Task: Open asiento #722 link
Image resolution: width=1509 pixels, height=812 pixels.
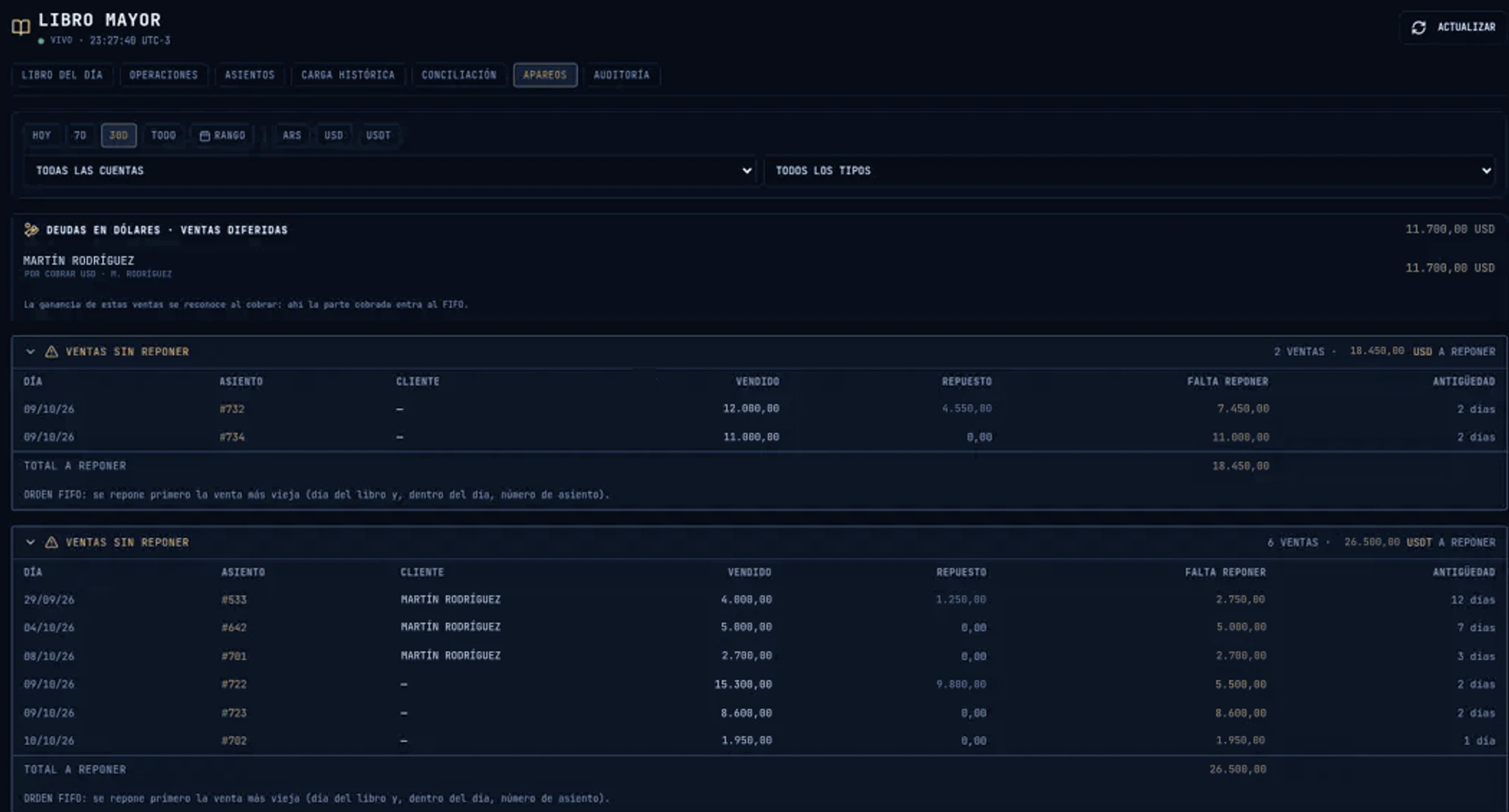Action: [x=234, y=684]
